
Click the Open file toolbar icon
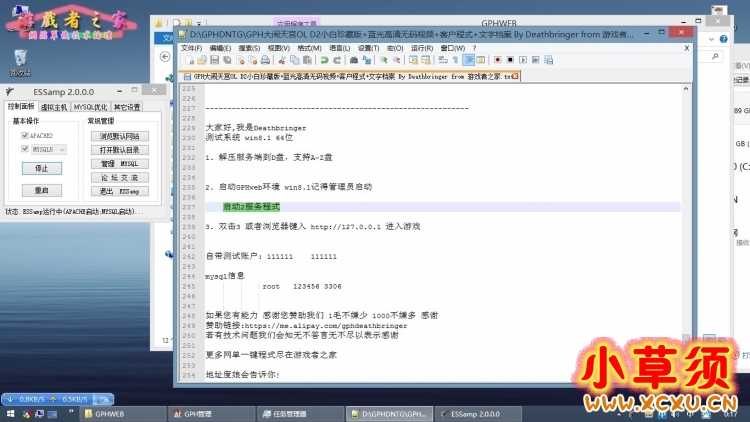tap(202, 60)
